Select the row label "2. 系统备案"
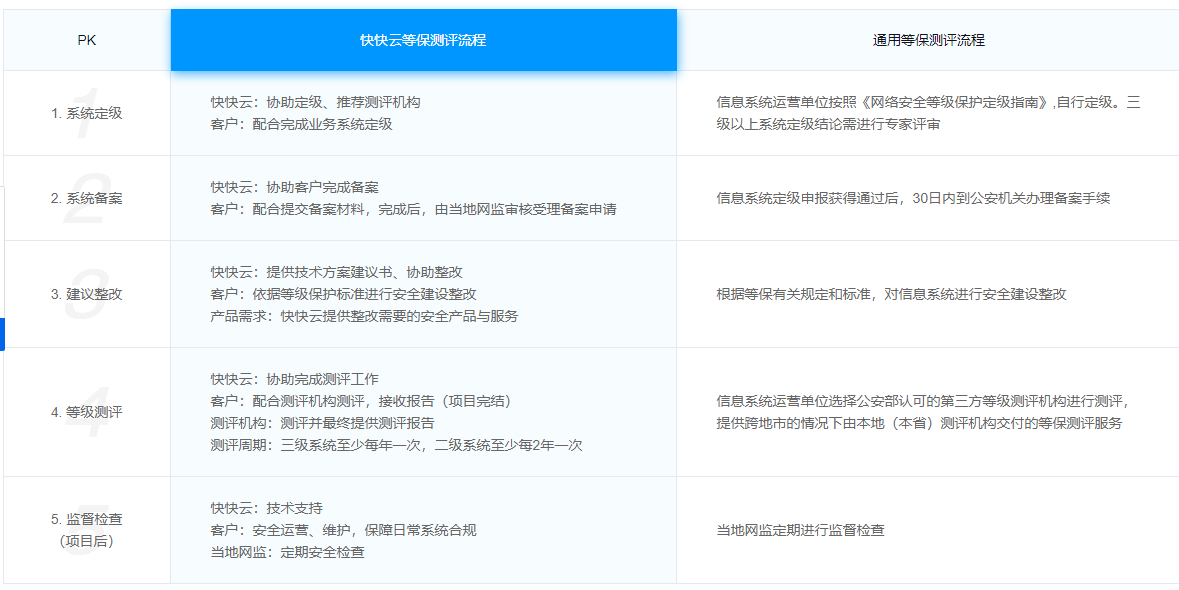This screenshot has width=1179, height=590. click(x=87, y=198)
